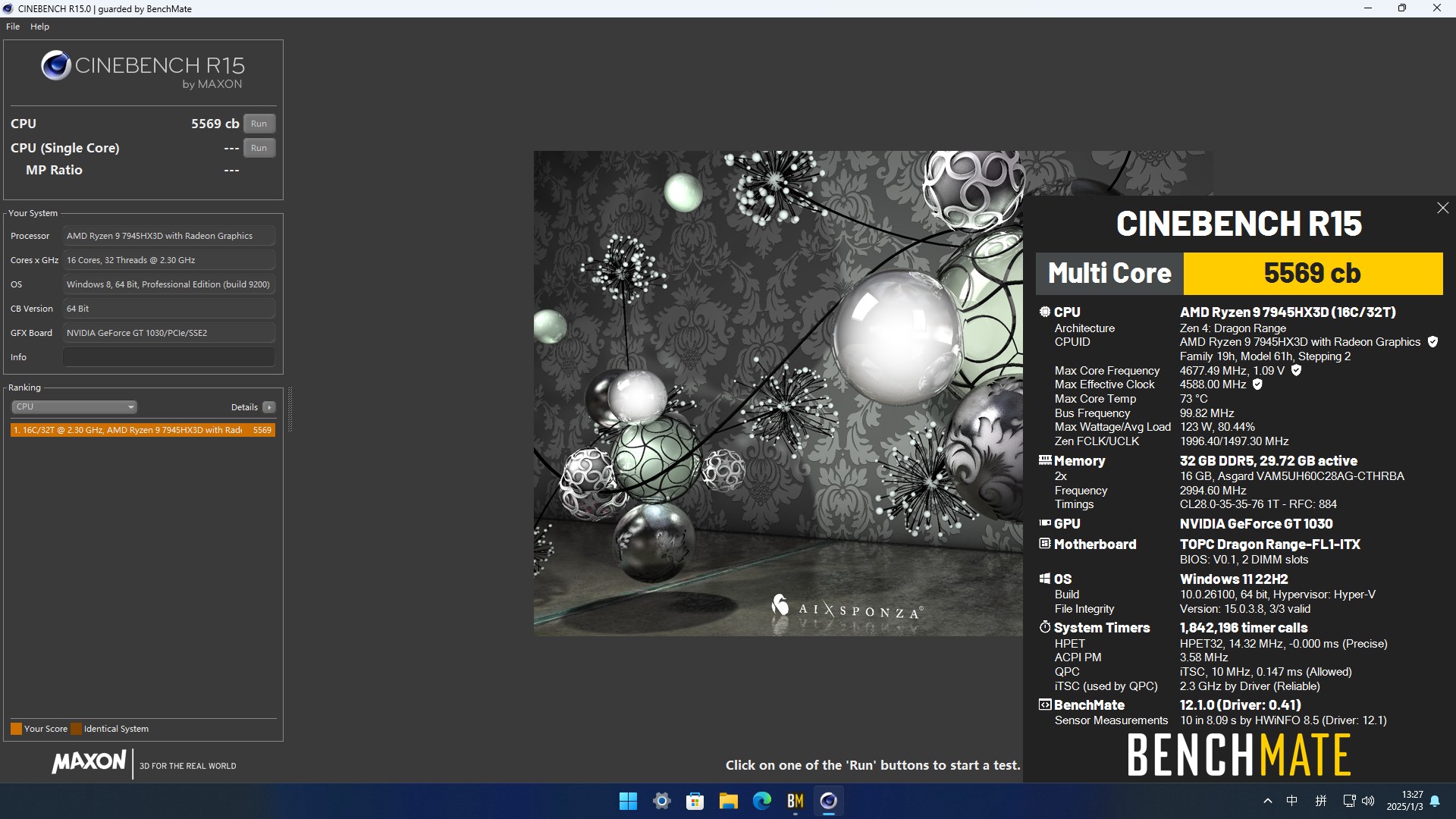Click the Info input field
Image resolution: width=1456 pixels, height=819 pixels.
[168, 357]
